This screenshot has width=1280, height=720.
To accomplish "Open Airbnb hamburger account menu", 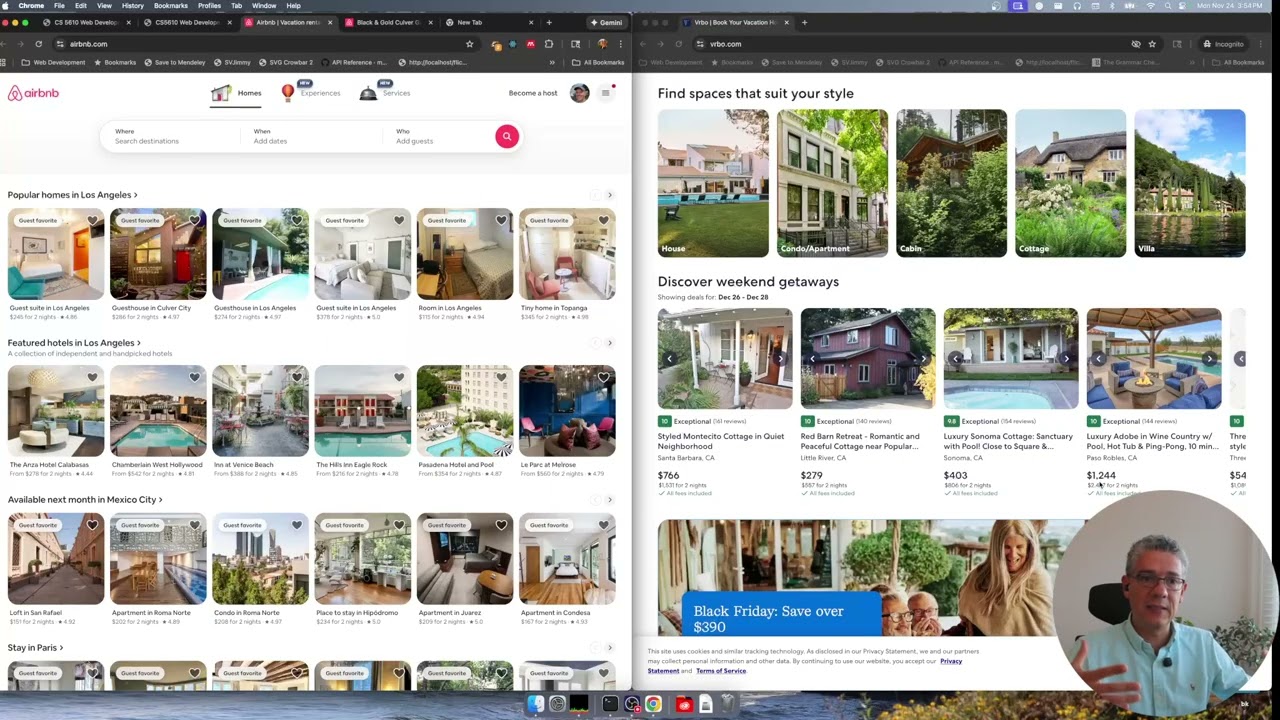I will click(605, 93).
